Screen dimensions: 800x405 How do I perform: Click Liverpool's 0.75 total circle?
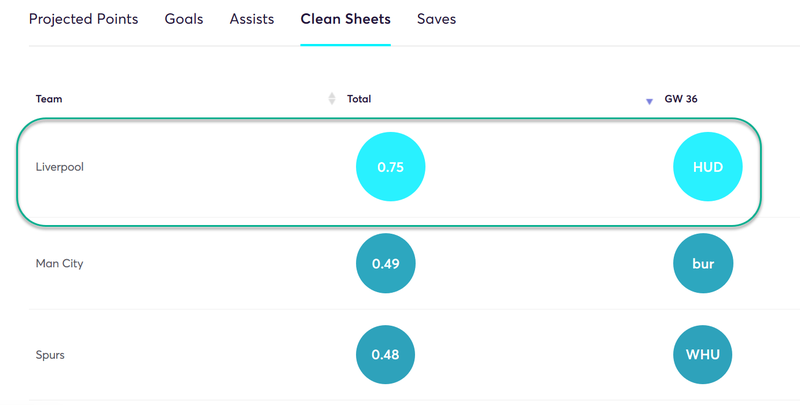390,167
